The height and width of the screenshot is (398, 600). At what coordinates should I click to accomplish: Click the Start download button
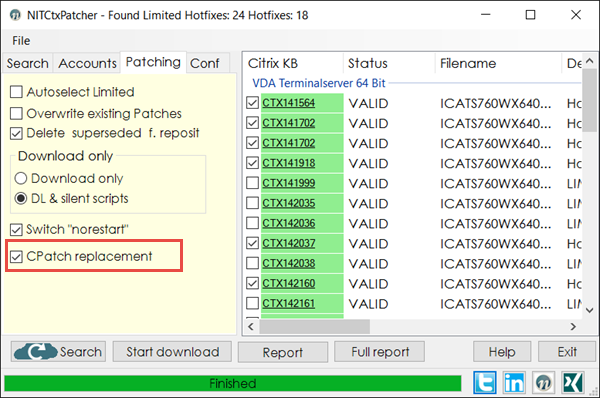(x=172, y=352)
